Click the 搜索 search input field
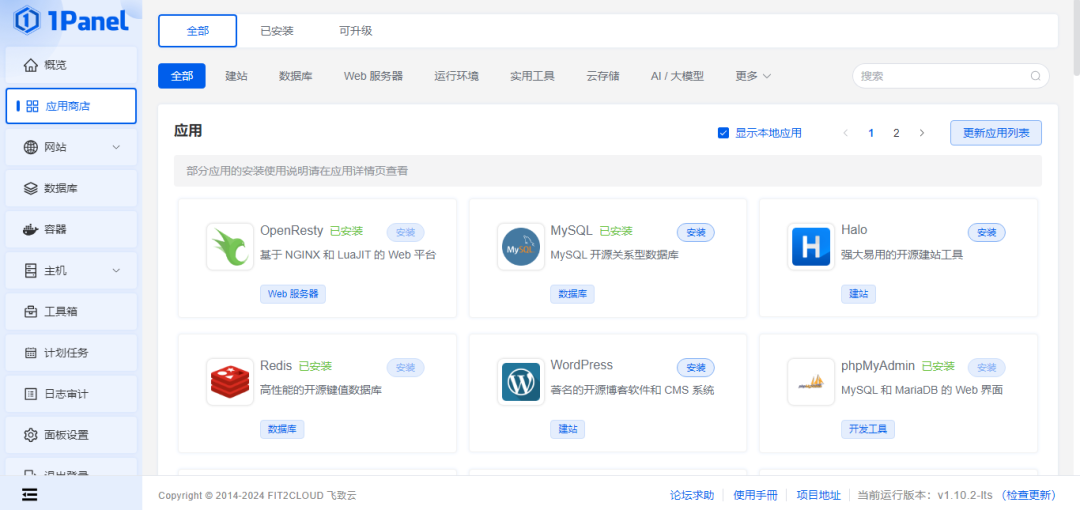The image size is (1080, 510). [951, 76]
